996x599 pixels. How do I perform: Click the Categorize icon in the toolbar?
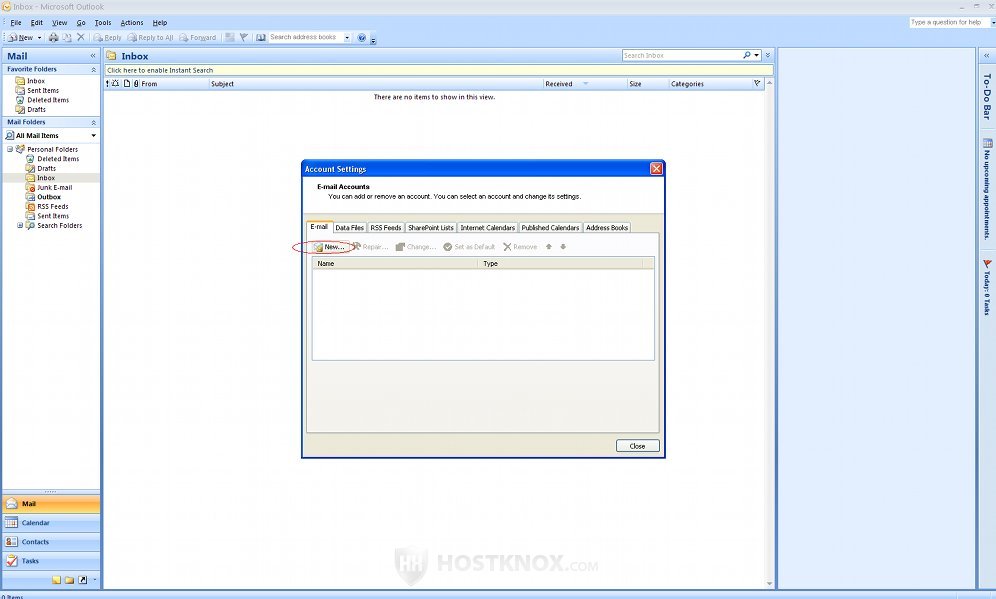pyautogui.click(x=230, y=37)
